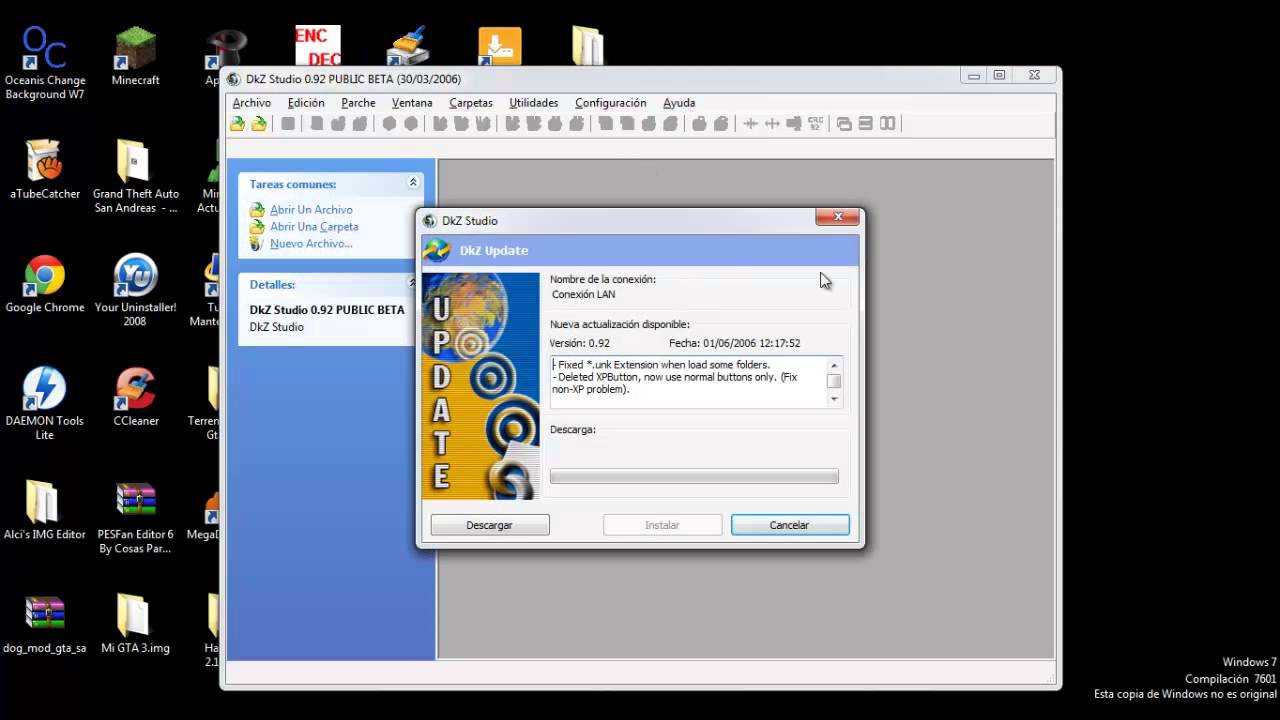Click the changelog scrollbar up arrow
Screen dimensions: 1280x720
pos(834,365)
